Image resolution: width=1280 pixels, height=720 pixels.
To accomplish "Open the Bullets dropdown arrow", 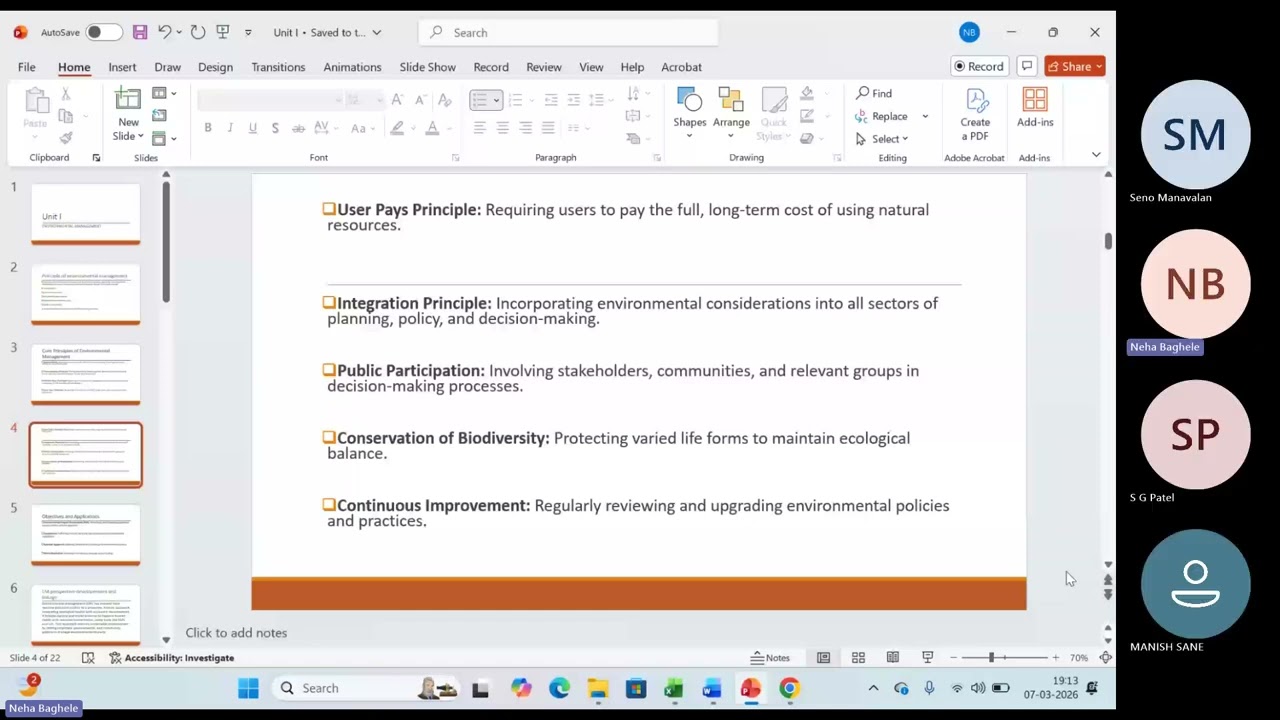I will coord(496,99).
